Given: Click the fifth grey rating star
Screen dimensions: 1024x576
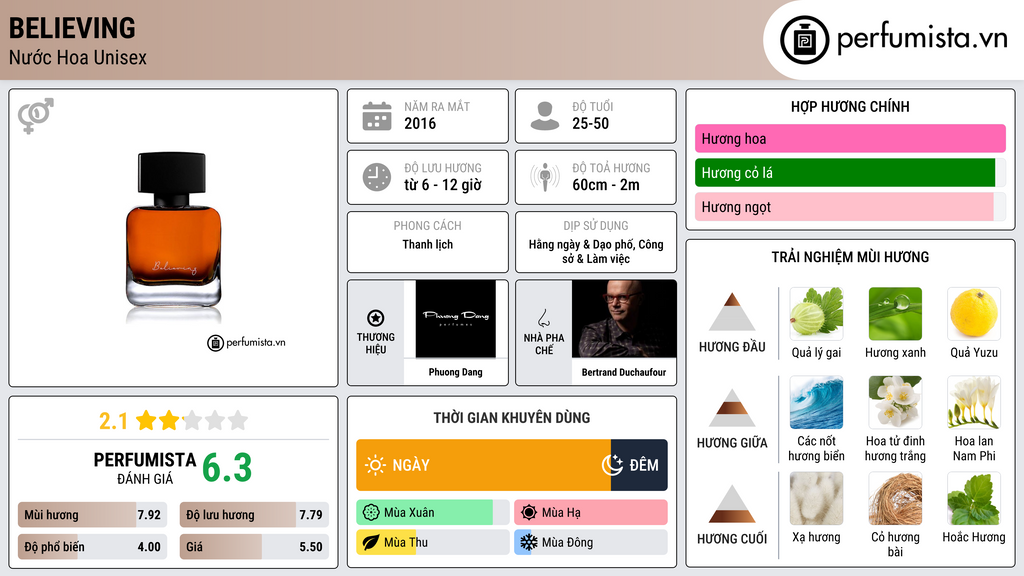Looking at the screenshot, I should [238, 420].
